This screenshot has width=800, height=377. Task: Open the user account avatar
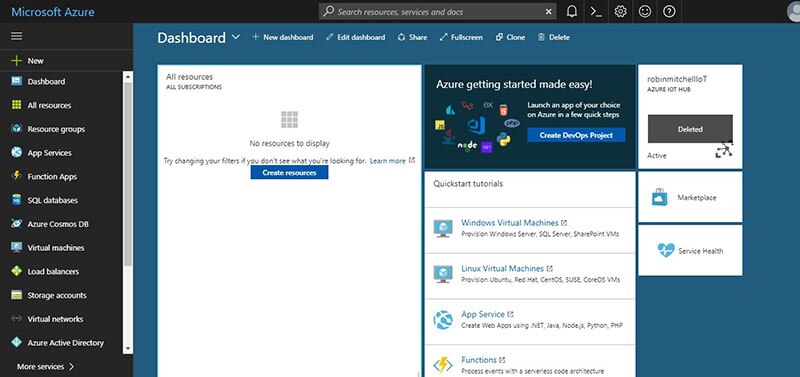pos(794,12)
